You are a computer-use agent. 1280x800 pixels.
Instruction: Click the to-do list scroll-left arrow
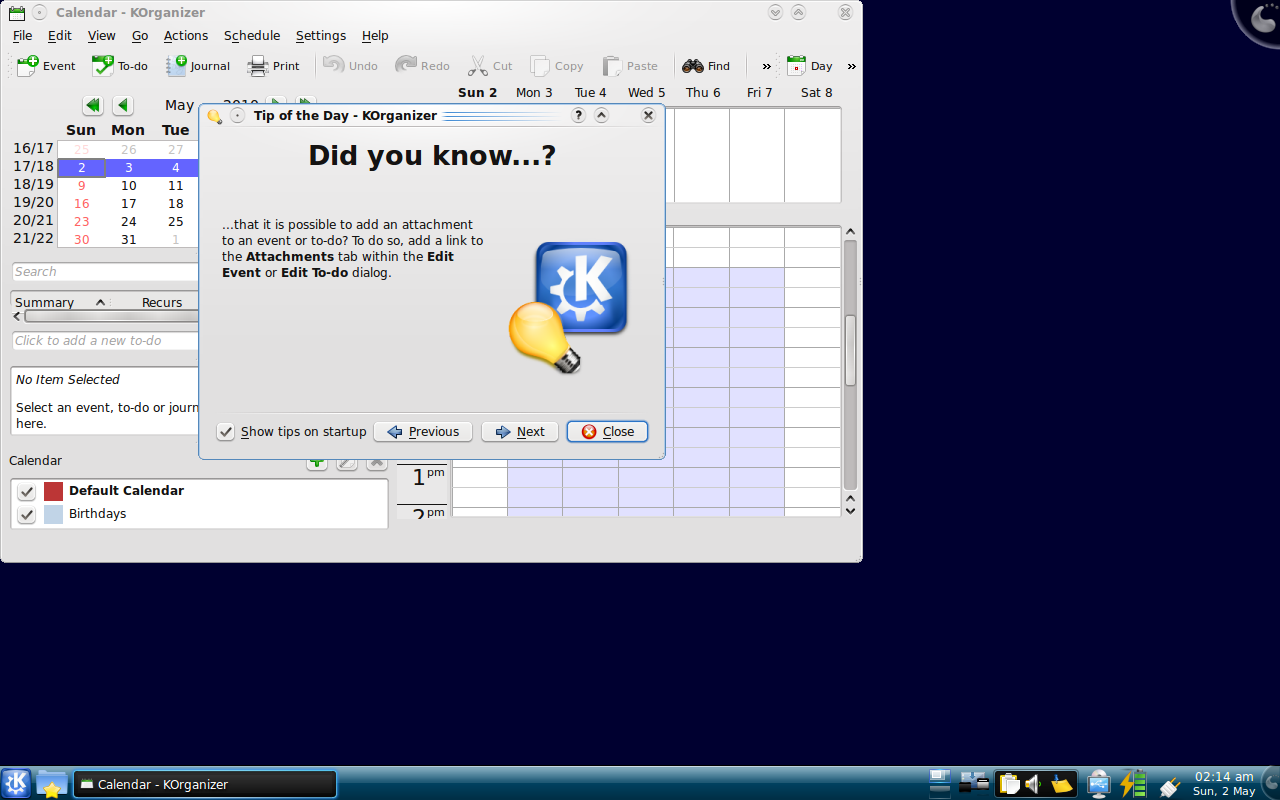pyautogui.click(x=17, y=316)
